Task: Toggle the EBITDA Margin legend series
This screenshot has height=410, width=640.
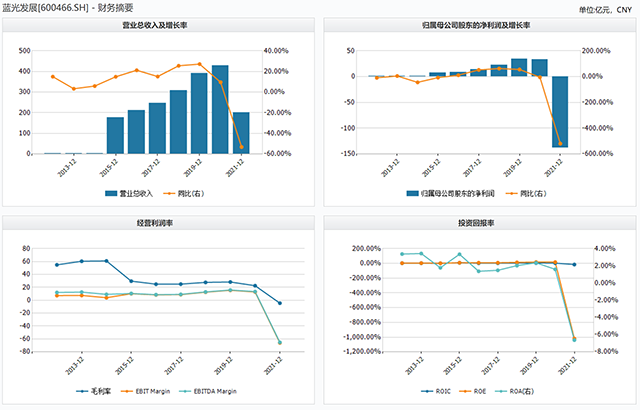Action: 208,391
